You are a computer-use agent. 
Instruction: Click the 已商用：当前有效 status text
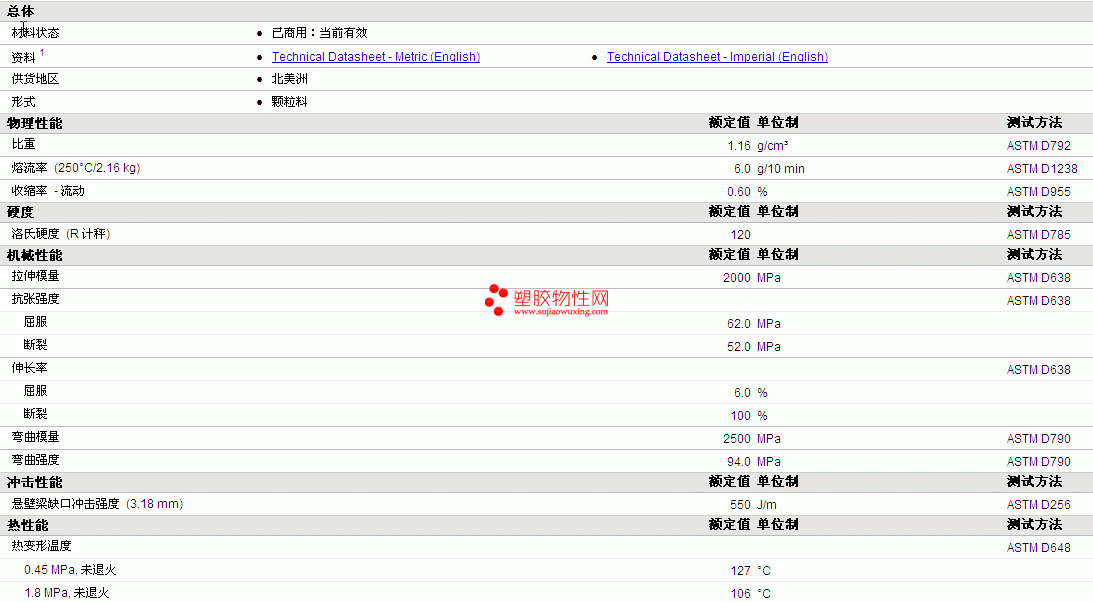pos(319,33)
